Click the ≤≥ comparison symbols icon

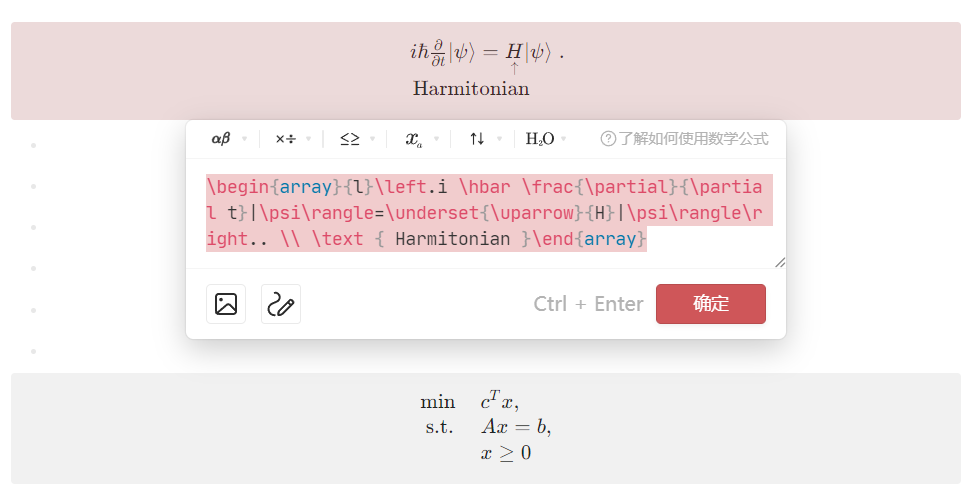point(349,139)
